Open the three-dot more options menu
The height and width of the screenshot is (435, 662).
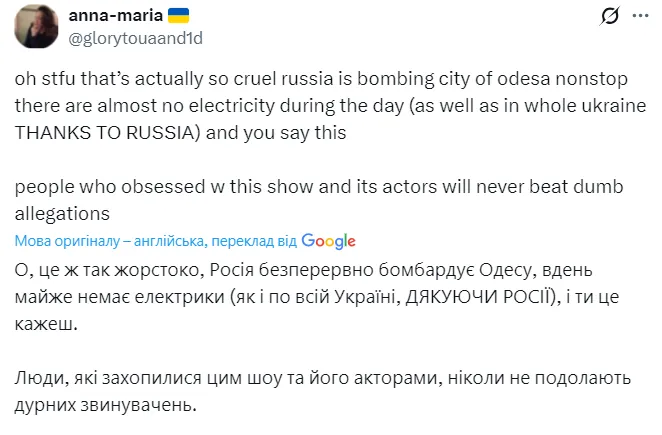coord(642,17)
